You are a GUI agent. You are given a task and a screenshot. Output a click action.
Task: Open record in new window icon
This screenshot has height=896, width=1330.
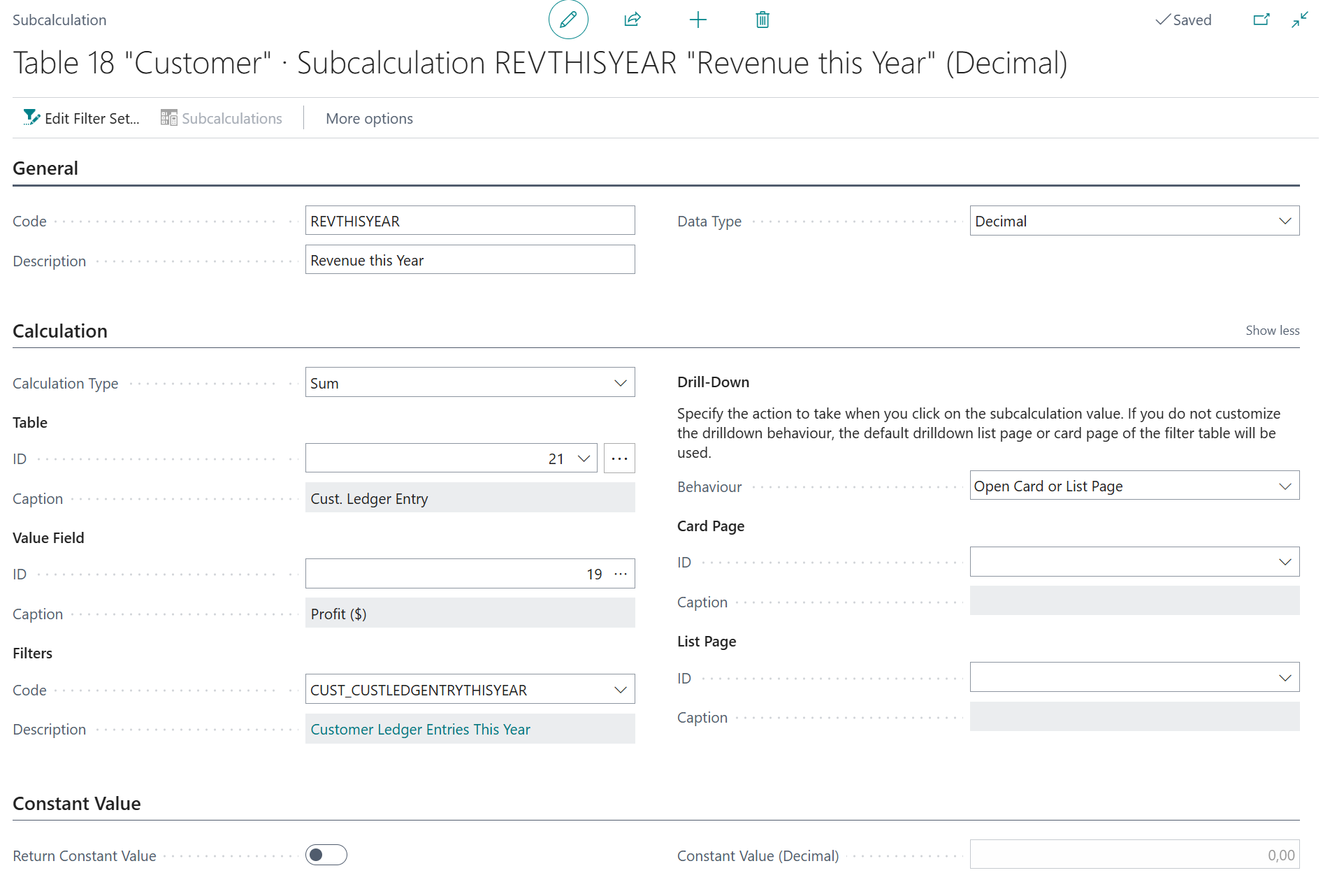[1261, 20]
